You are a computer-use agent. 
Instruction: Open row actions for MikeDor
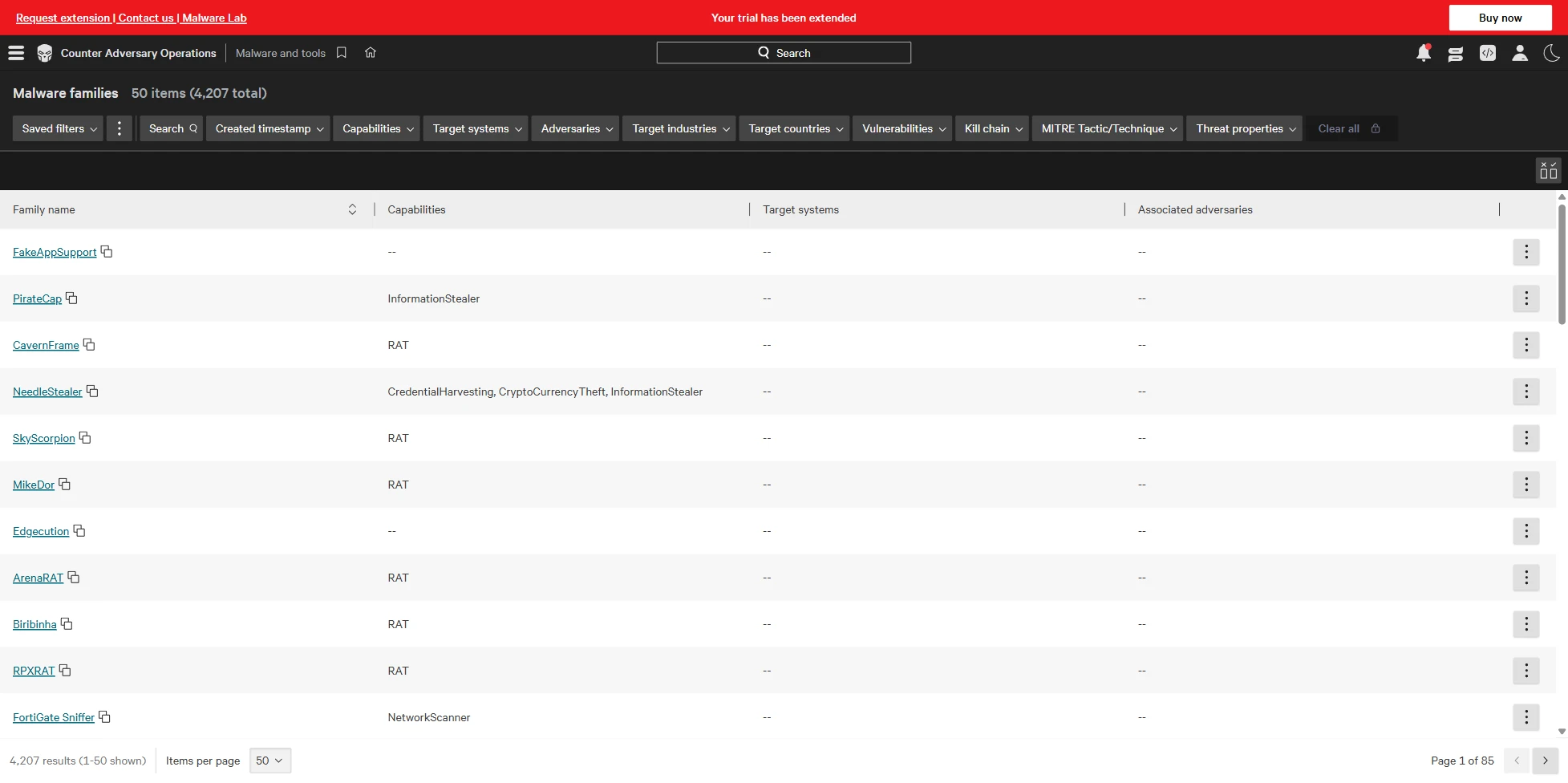pos(1526,485)
